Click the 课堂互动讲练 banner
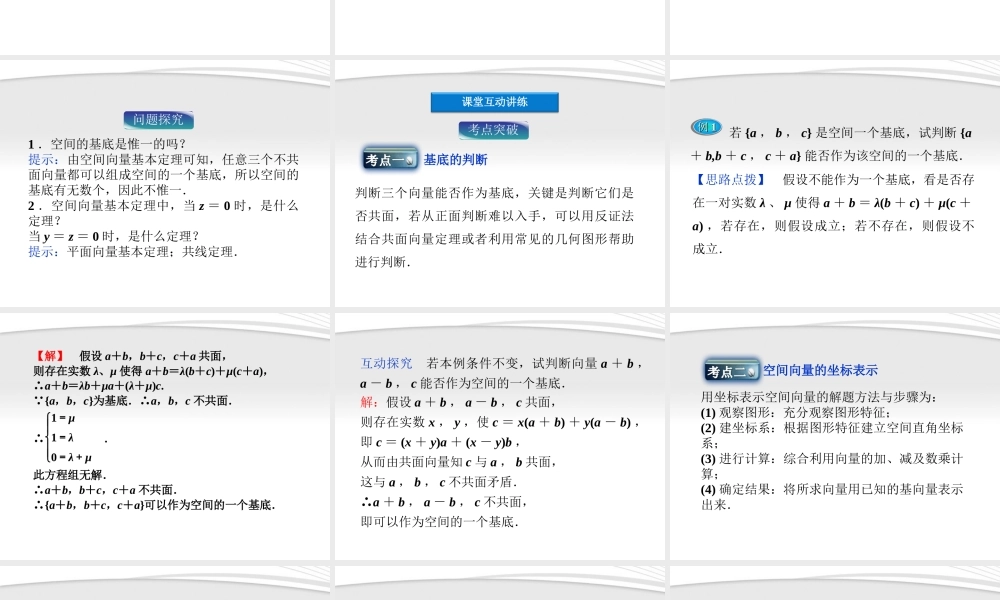 495,102
